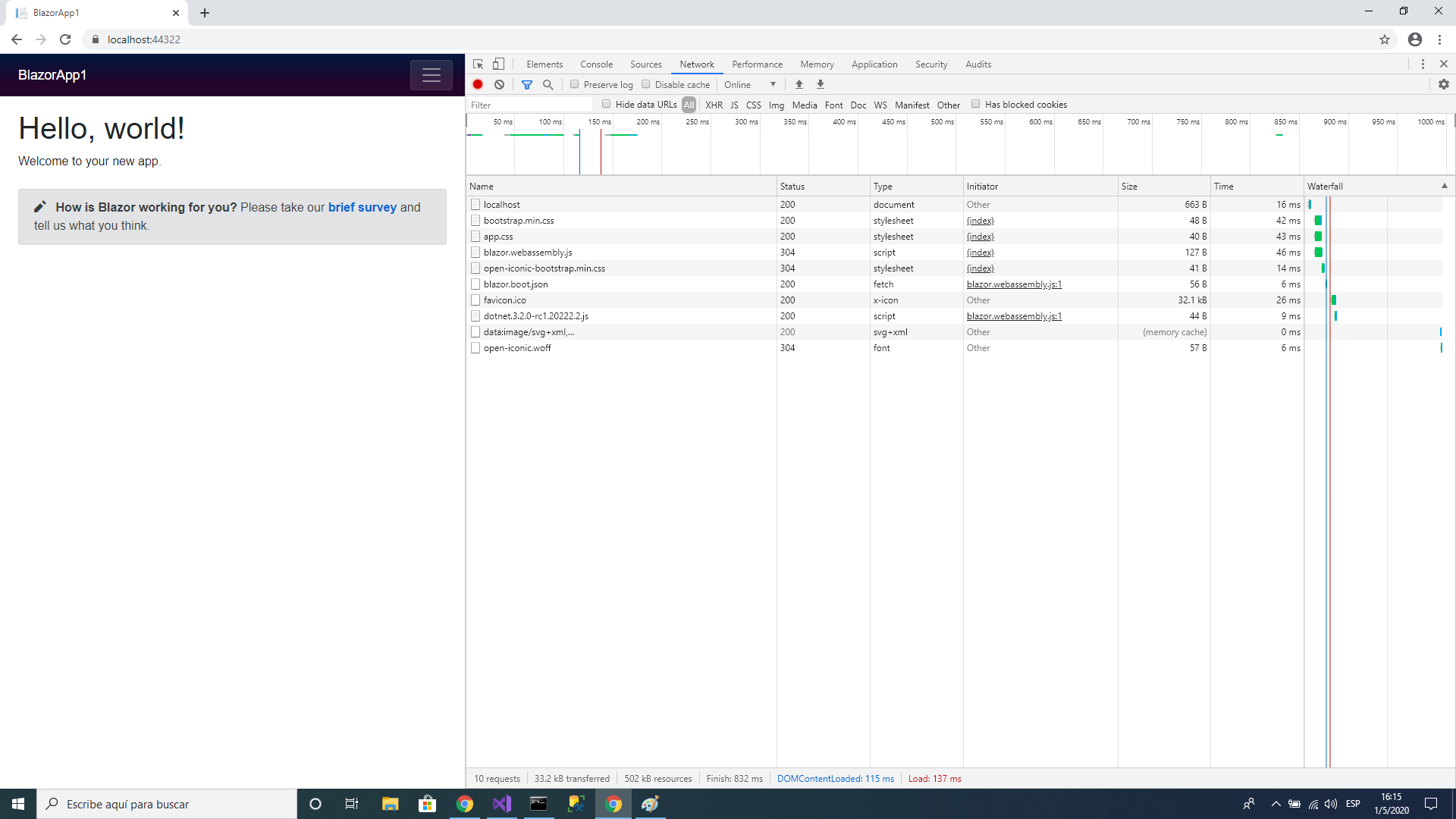Enable the Preserve log checkbox
Viewport: 1456px width, 819px height.
[x=575, y=84]
